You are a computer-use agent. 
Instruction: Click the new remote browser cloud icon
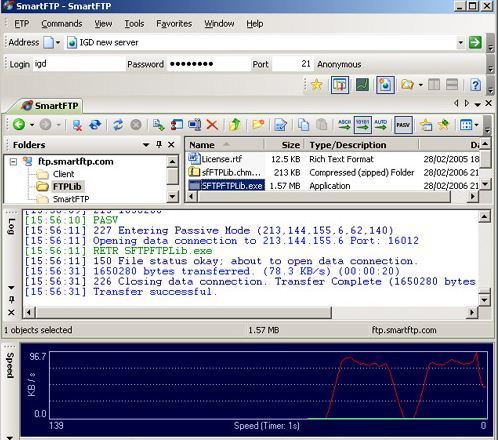[x=407, y=85]
